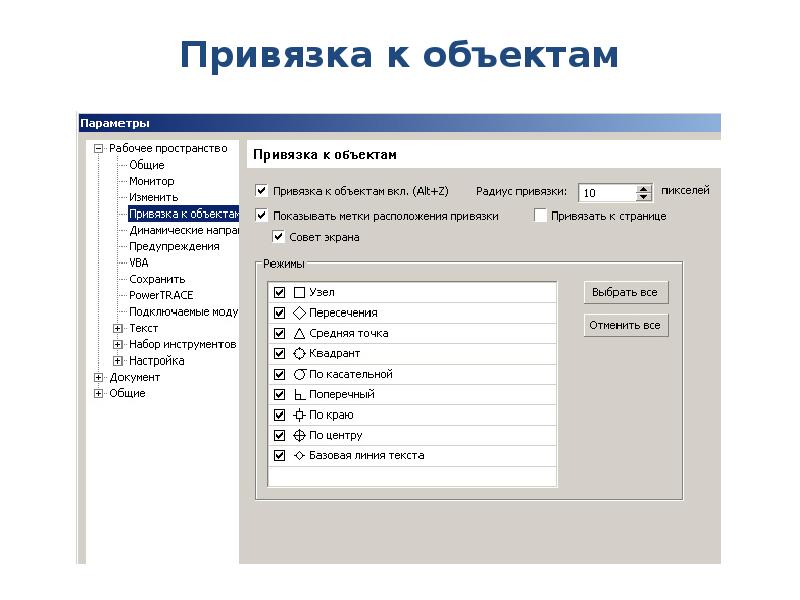This screenshot has height=600, width=800.
Task: Select Общие under Рабочее пространство
Action: point(147,165)
